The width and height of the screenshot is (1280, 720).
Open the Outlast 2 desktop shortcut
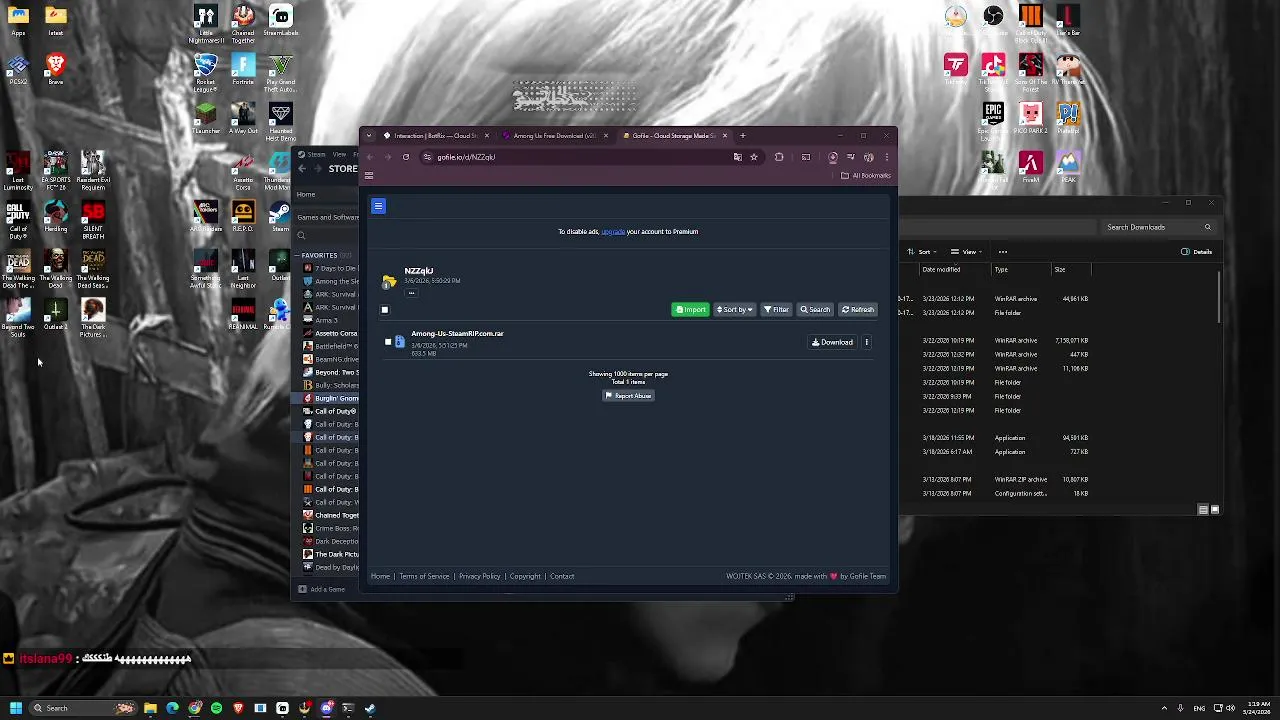56,314
